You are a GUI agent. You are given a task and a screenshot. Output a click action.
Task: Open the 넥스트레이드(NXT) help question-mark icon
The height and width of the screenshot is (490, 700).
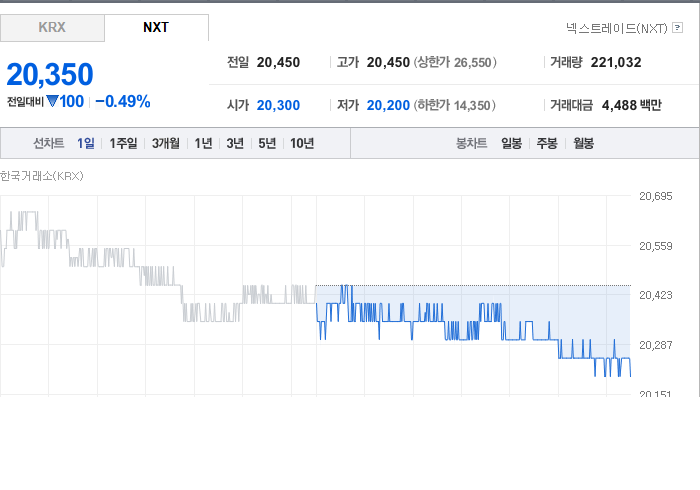[x=677, y=28]
